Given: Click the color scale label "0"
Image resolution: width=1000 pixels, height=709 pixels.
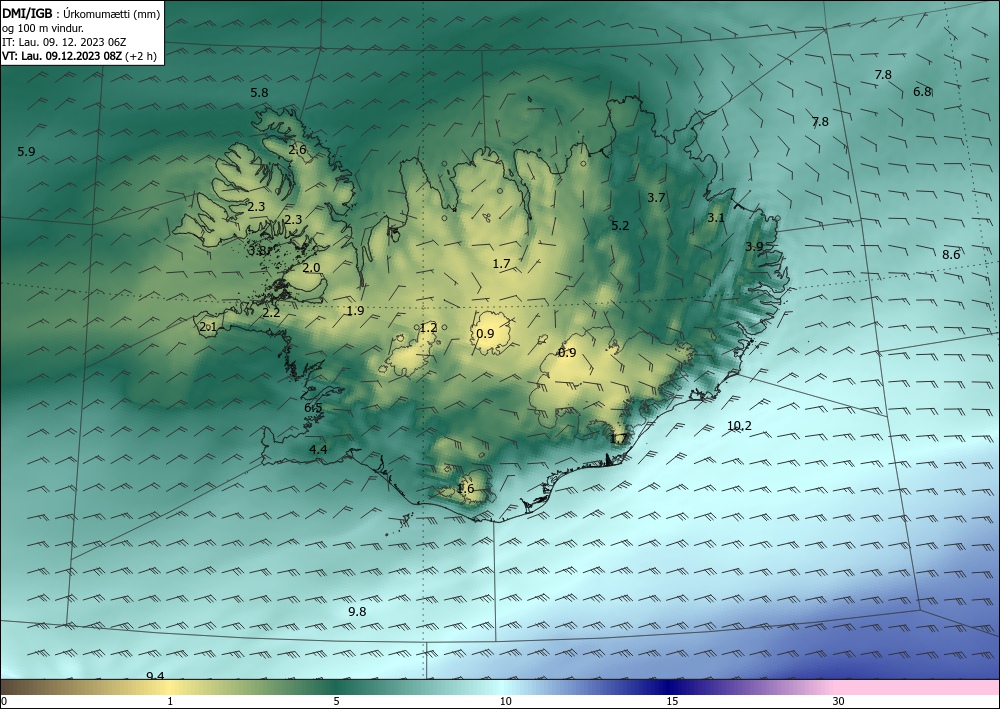Looking at the screenshot, I should [4, 701].
